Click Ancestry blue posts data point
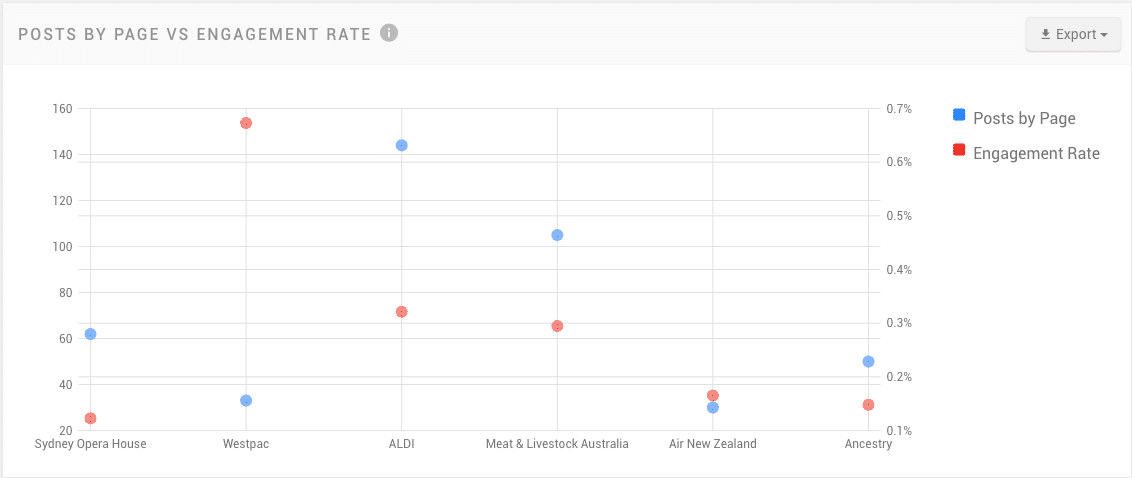Image resolution: width=1132 pixels, height=478 pixels. coord(868,361)
